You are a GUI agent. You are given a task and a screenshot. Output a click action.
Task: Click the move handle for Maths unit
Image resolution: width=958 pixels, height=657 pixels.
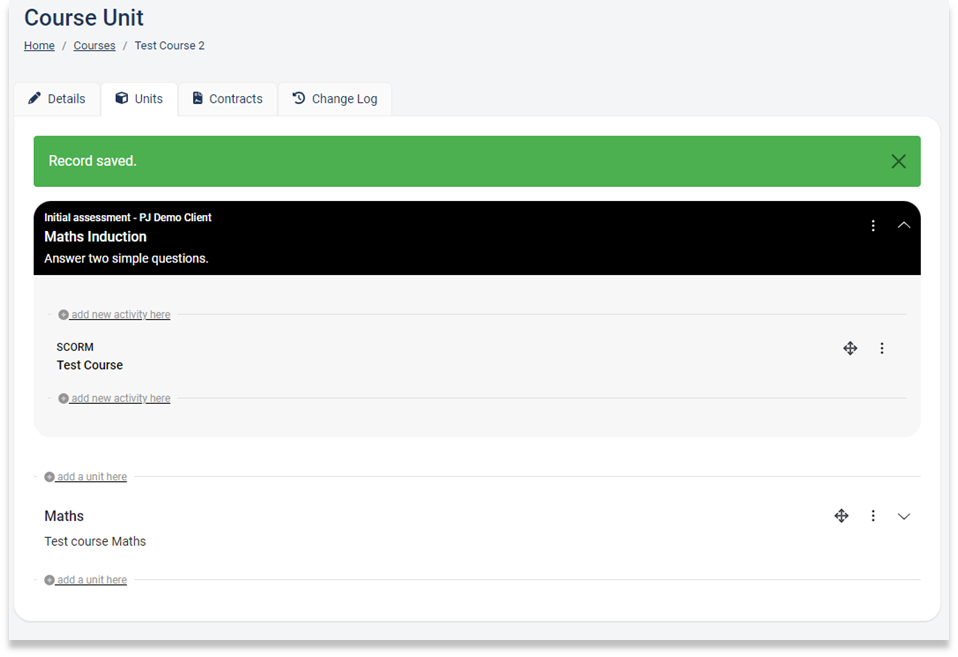click(x=841, y=516)
